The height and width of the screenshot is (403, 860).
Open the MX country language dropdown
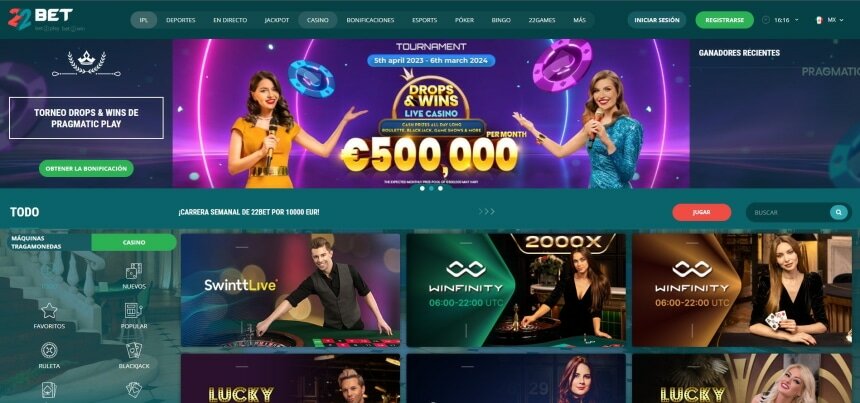[830, 20]
